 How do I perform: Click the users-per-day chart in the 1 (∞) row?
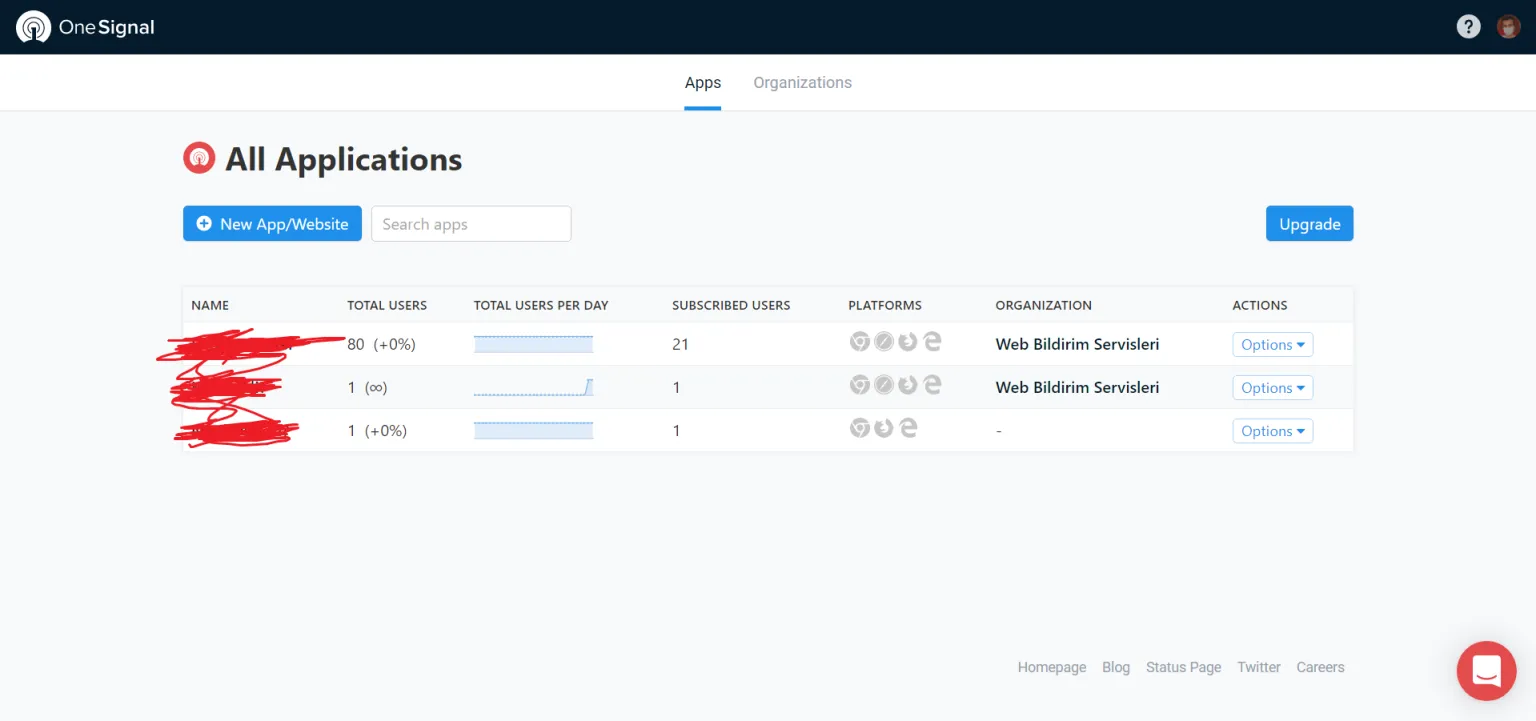(x=533, y=387)
